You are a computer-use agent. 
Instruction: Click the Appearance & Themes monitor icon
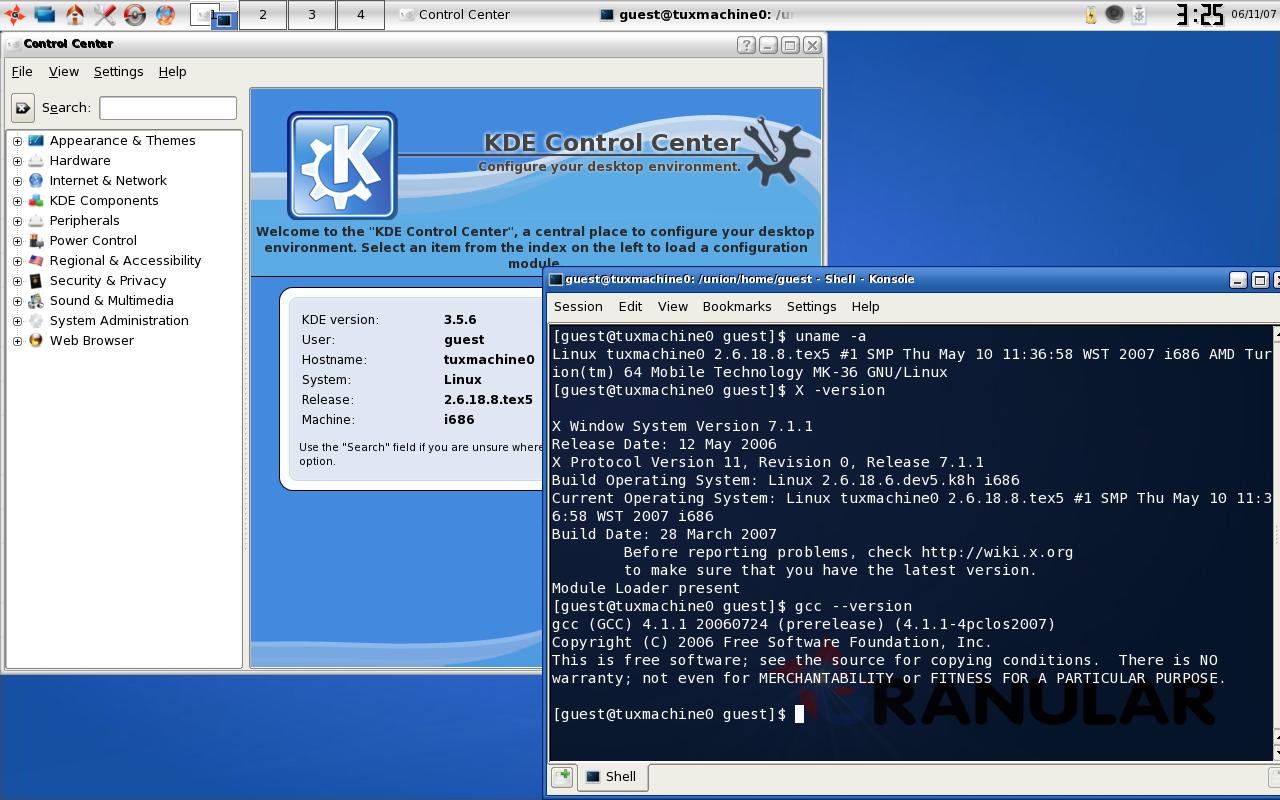tap(36, 140)
